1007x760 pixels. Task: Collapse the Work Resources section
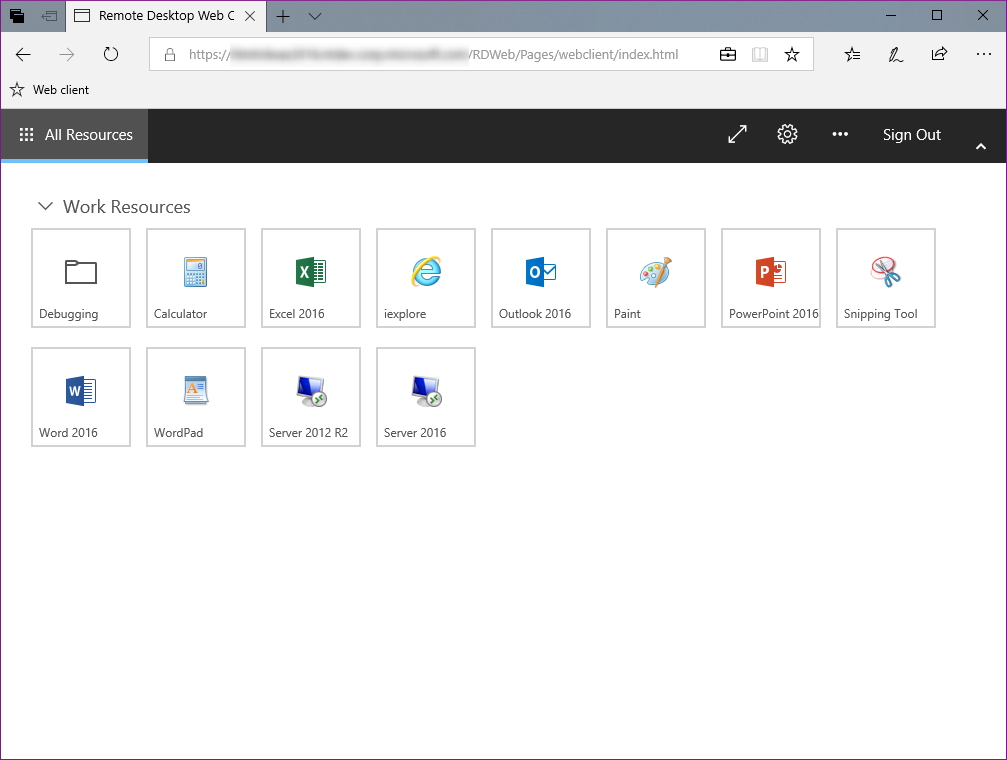[45, 206]
